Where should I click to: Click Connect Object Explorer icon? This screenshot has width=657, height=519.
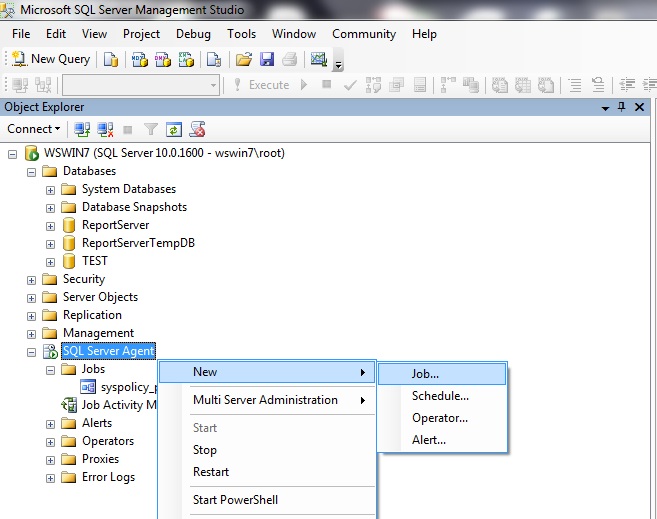83,129
